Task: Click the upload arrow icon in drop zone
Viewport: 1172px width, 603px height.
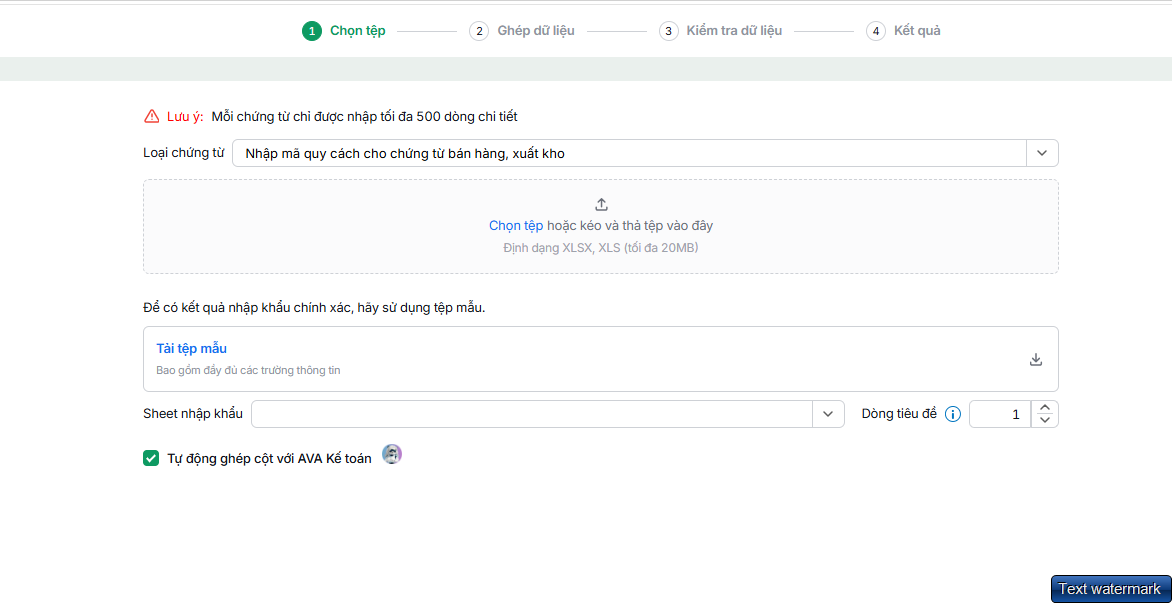Action: (x=602, y=204)
